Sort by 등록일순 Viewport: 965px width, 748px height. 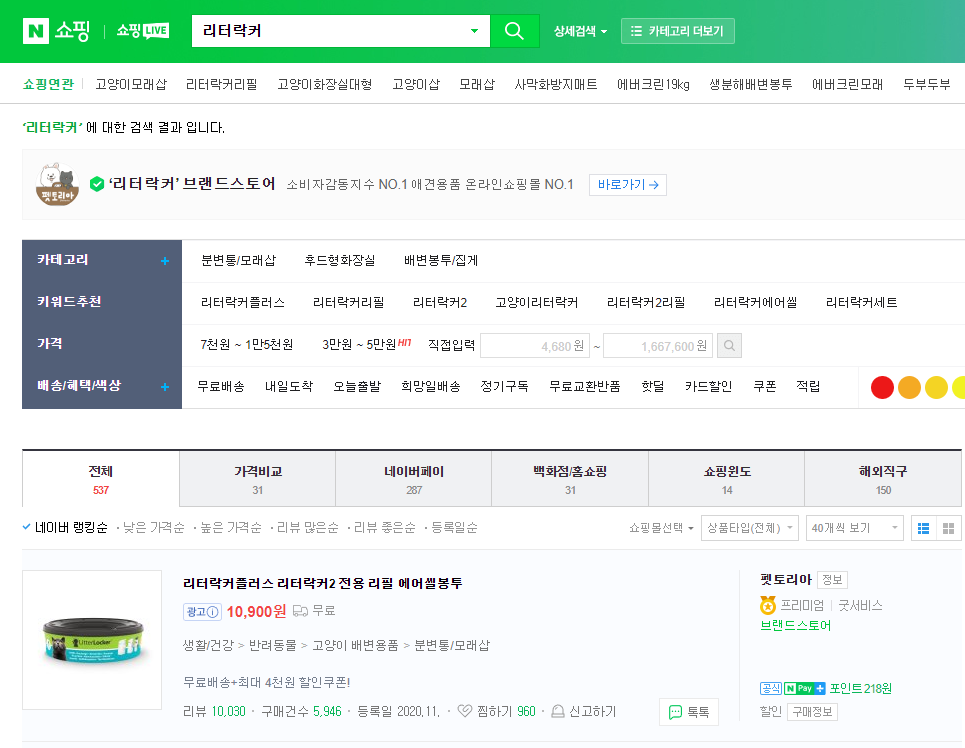pos(454,528)
